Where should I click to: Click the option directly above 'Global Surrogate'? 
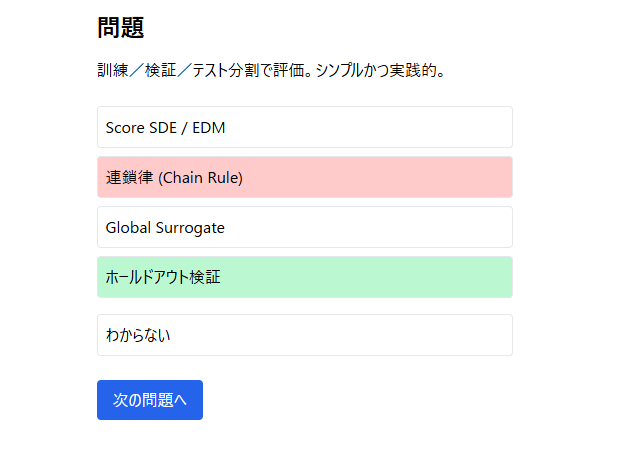[x=304, y=177]
